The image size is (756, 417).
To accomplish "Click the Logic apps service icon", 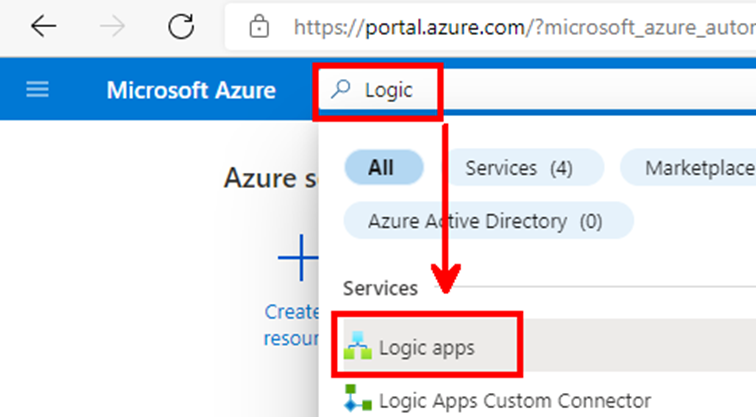I will tap(358, 346).
